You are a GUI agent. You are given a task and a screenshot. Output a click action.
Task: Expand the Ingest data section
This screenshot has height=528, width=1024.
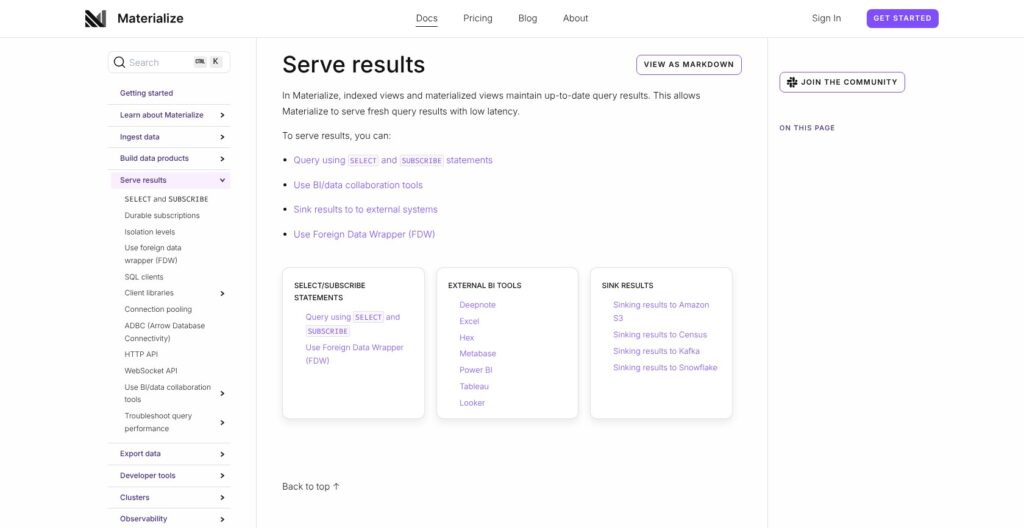click(x=223, y=137)
